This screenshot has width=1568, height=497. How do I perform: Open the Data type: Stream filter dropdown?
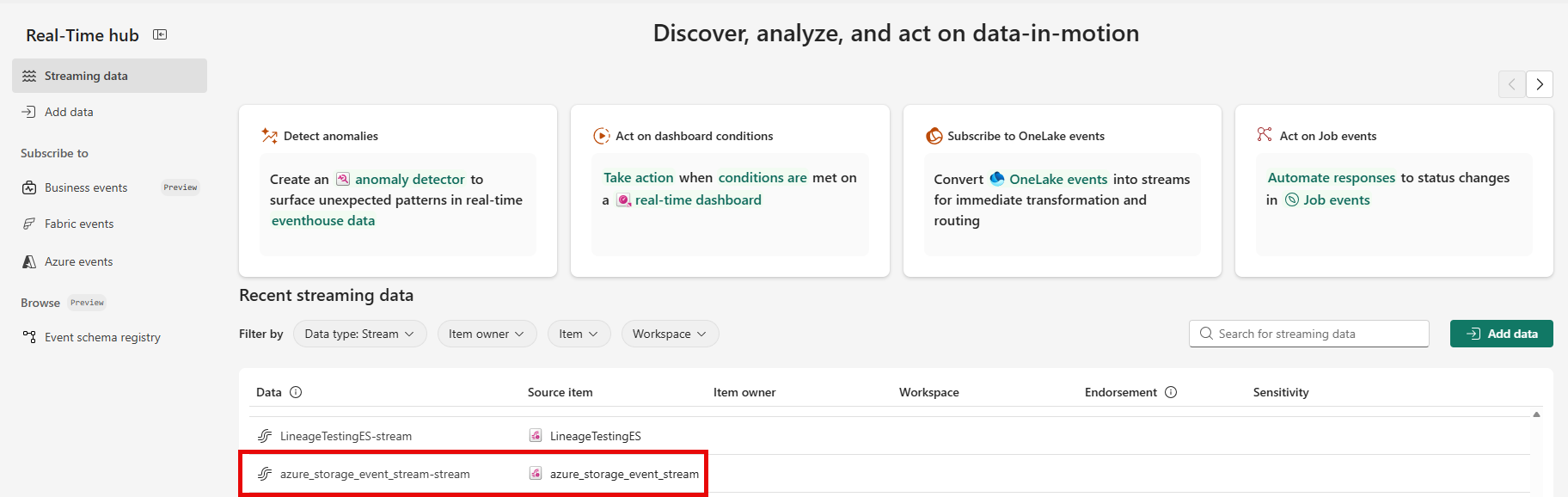pos(360,334)
